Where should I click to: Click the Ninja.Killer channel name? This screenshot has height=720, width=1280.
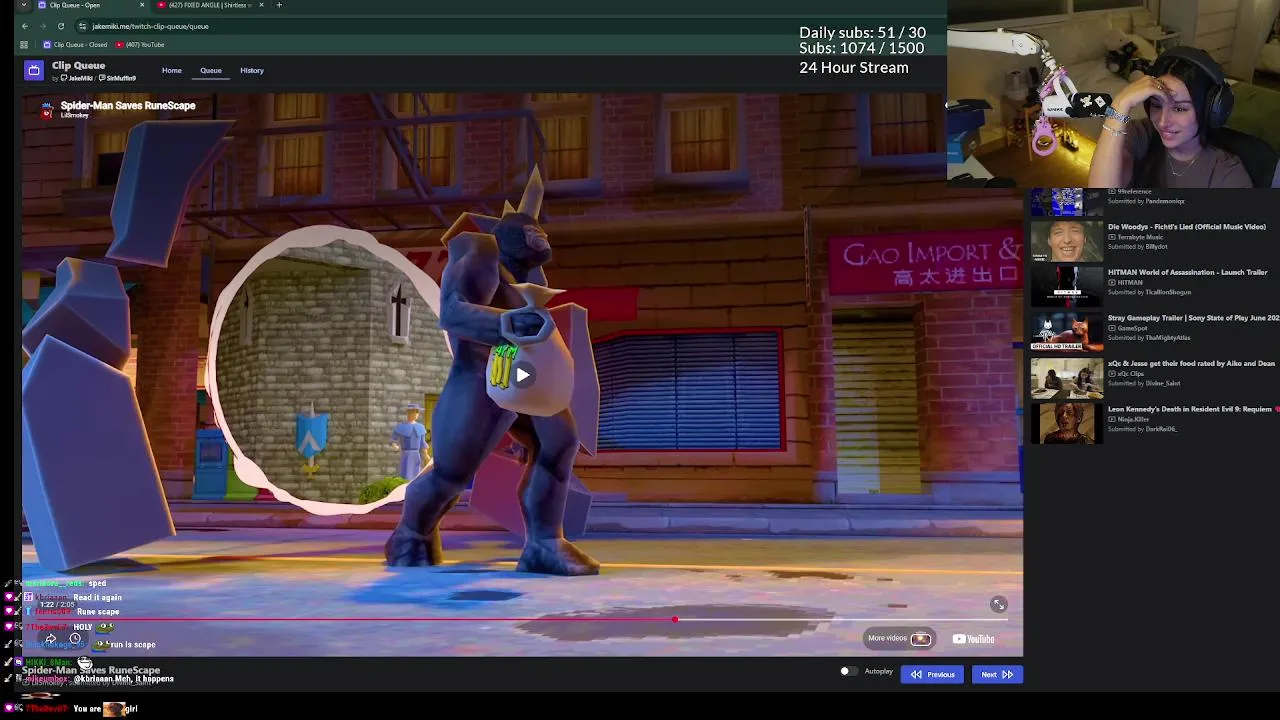pyautogui.click(x=1133, y=419)
